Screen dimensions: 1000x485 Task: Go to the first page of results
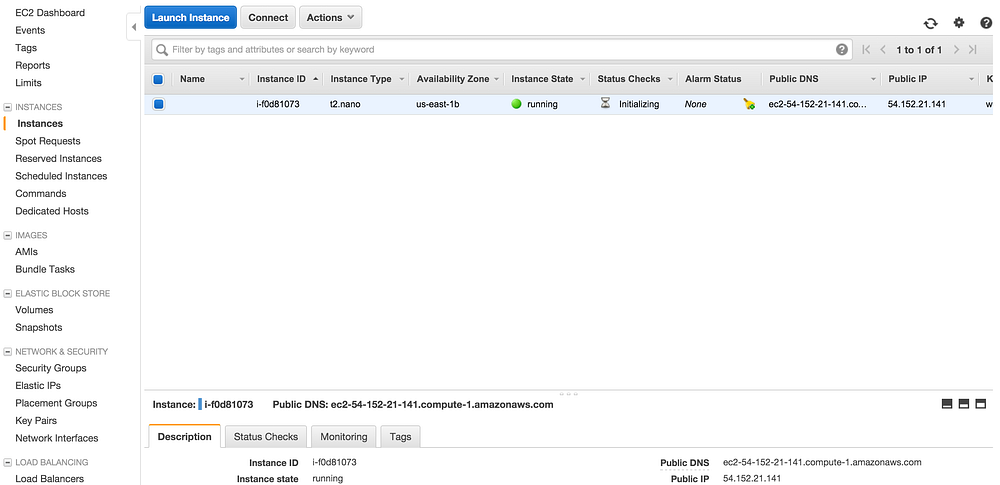point(865,49)
